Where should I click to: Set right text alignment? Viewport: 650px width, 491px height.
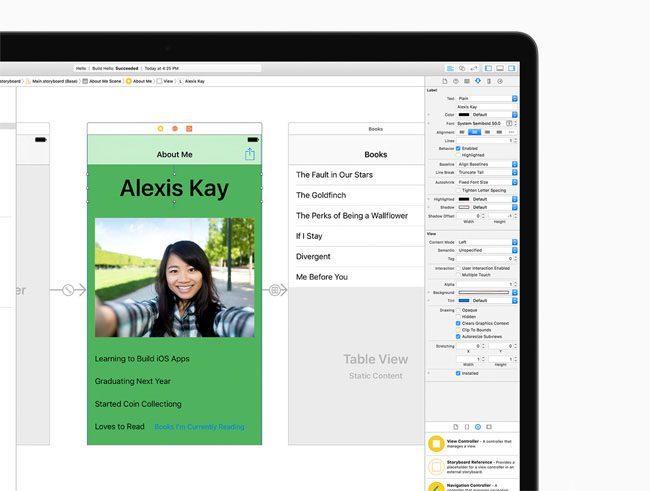(x=487, y=132)
